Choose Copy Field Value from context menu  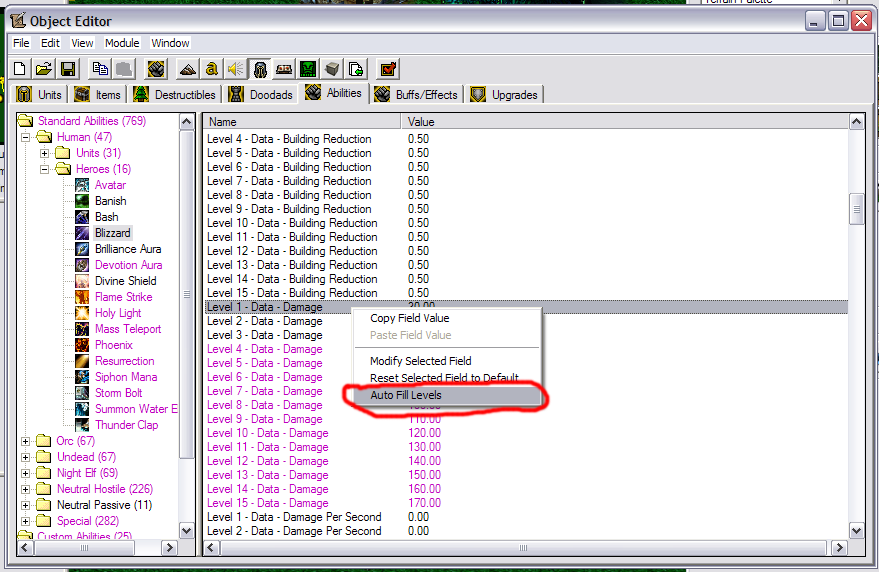click(x=447, y=318)
